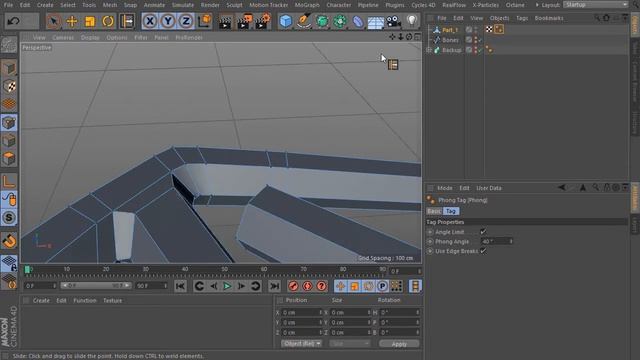The width and height of the screenshot is (640, 360).
Task: Click Part_1 Phong tag icon
Action: [499, 29]
